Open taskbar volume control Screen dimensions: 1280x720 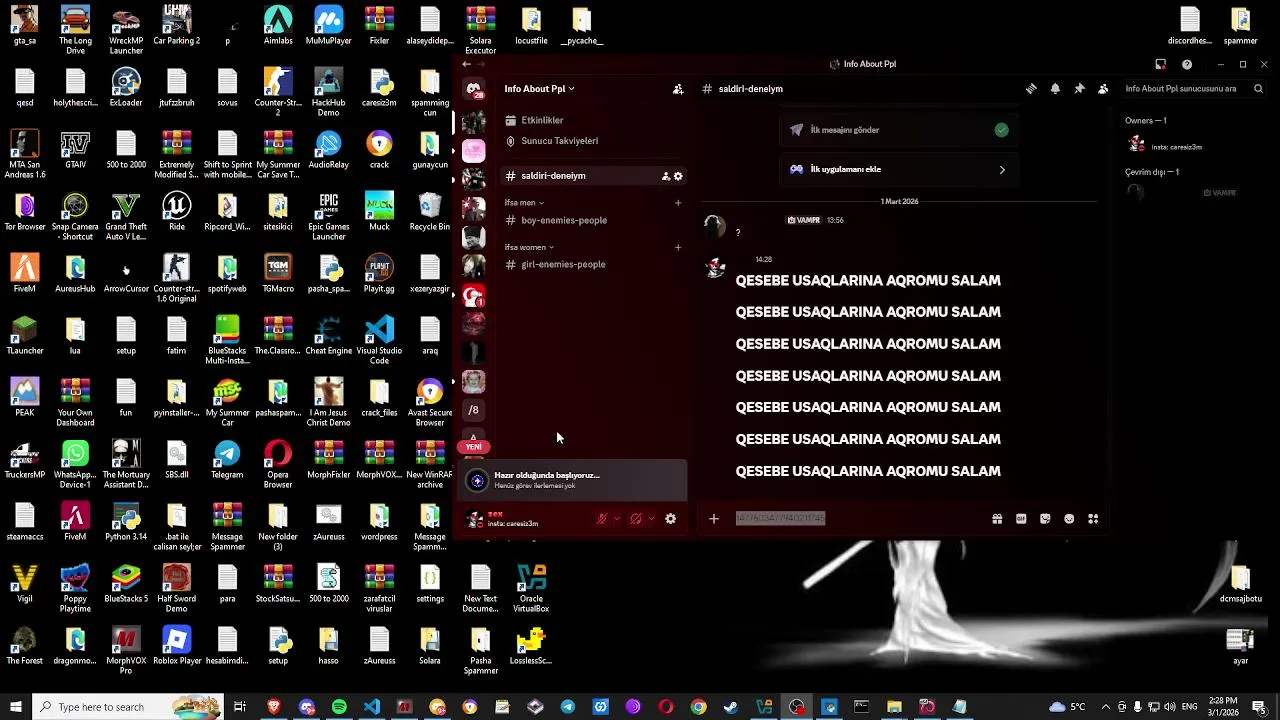tap(1169, 707)
